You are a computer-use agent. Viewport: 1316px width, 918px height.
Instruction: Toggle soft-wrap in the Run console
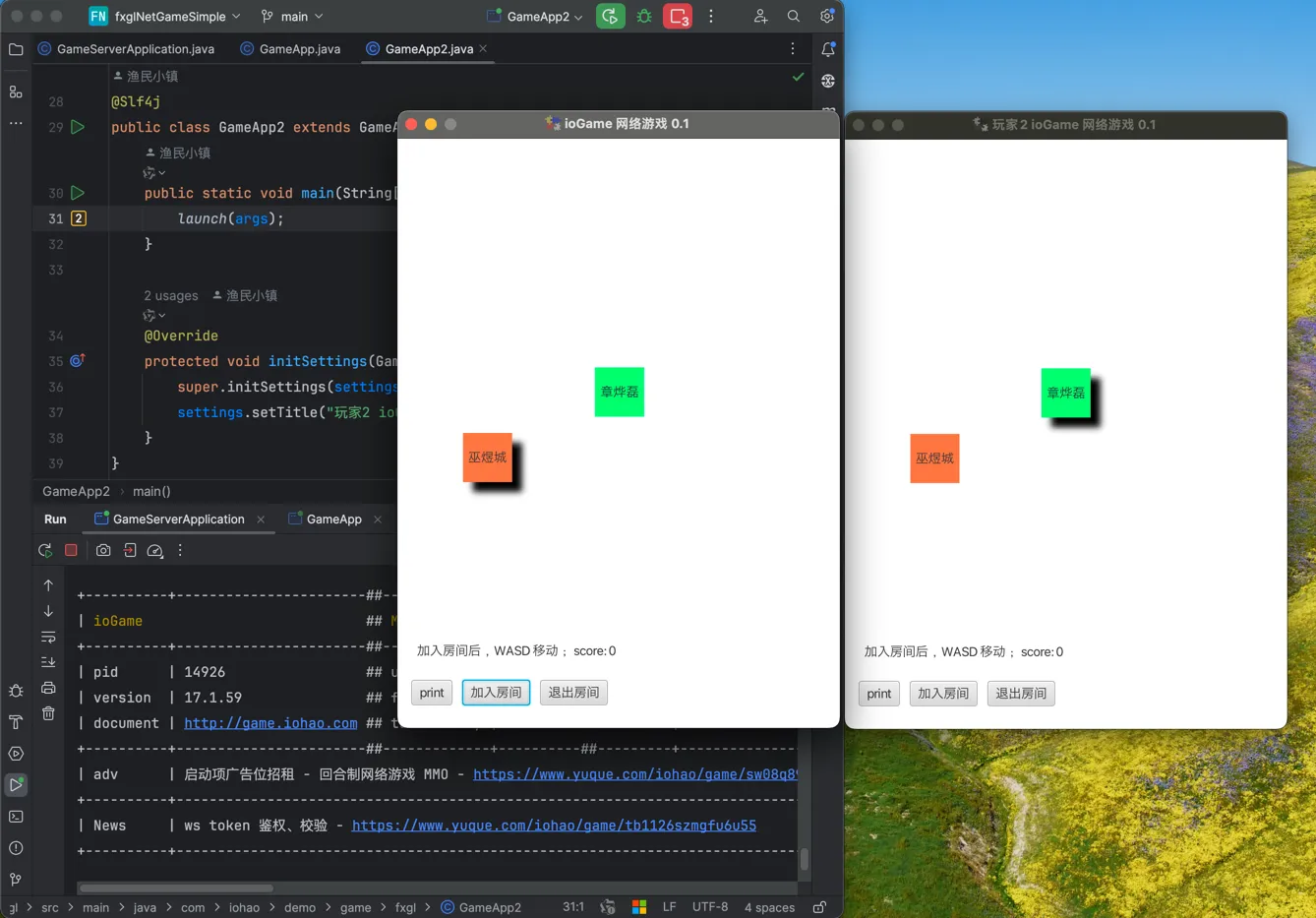tap(48, 637)
